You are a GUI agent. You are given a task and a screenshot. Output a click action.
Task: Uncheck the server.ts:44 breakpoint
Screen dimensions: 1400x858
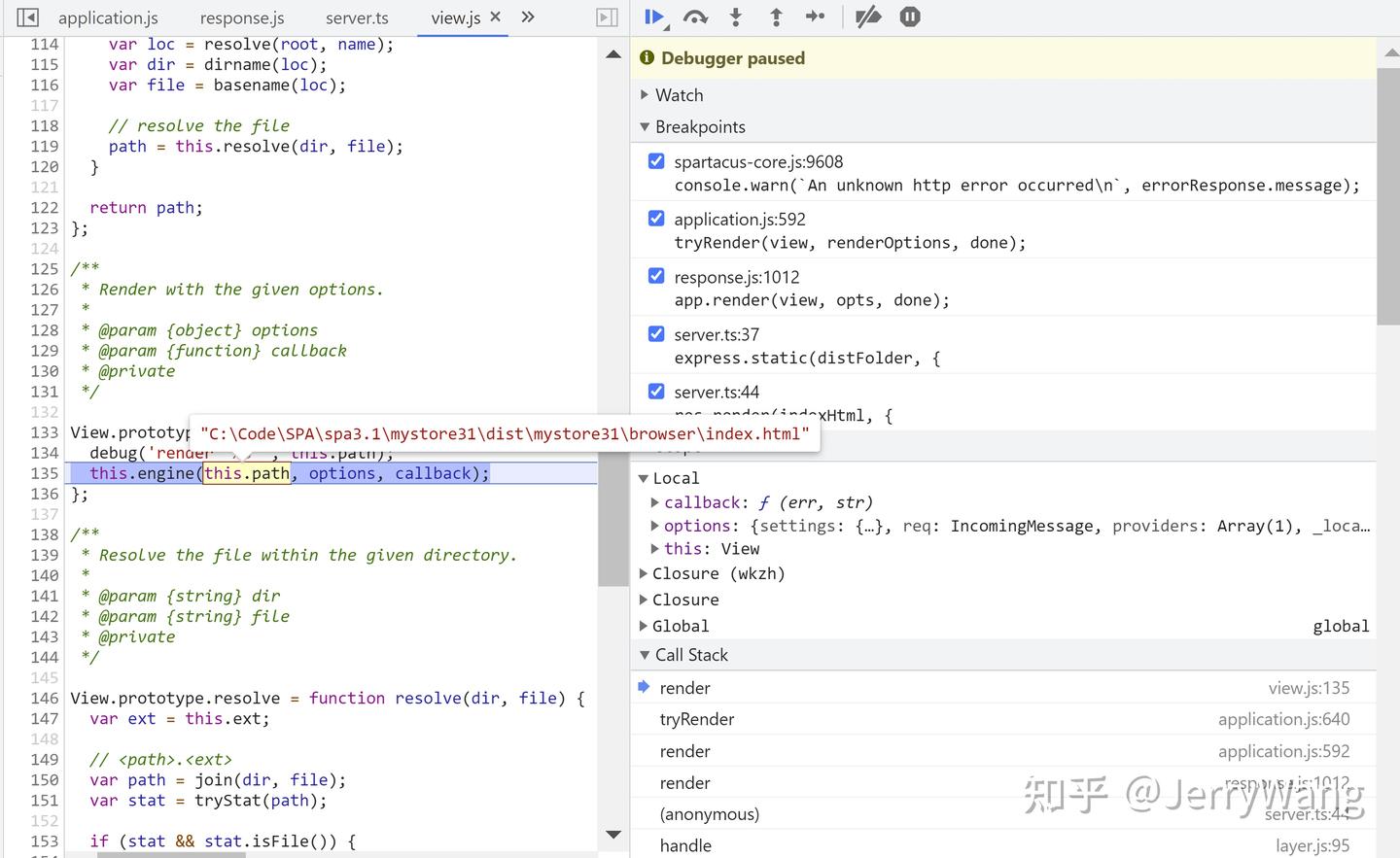click(656, 391)
